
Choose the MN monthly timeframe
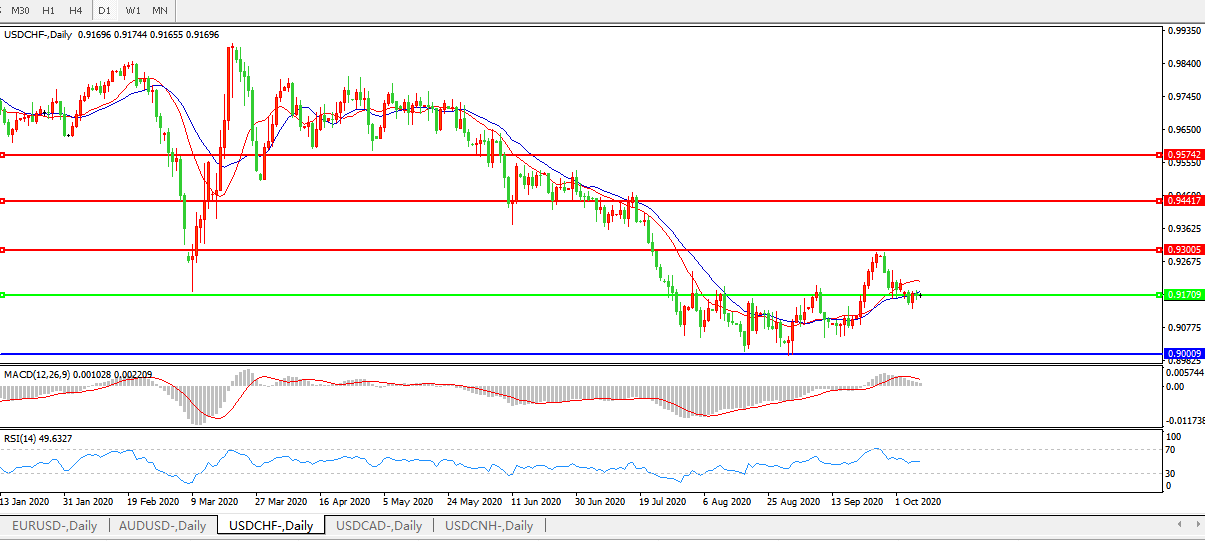[160, 10]
